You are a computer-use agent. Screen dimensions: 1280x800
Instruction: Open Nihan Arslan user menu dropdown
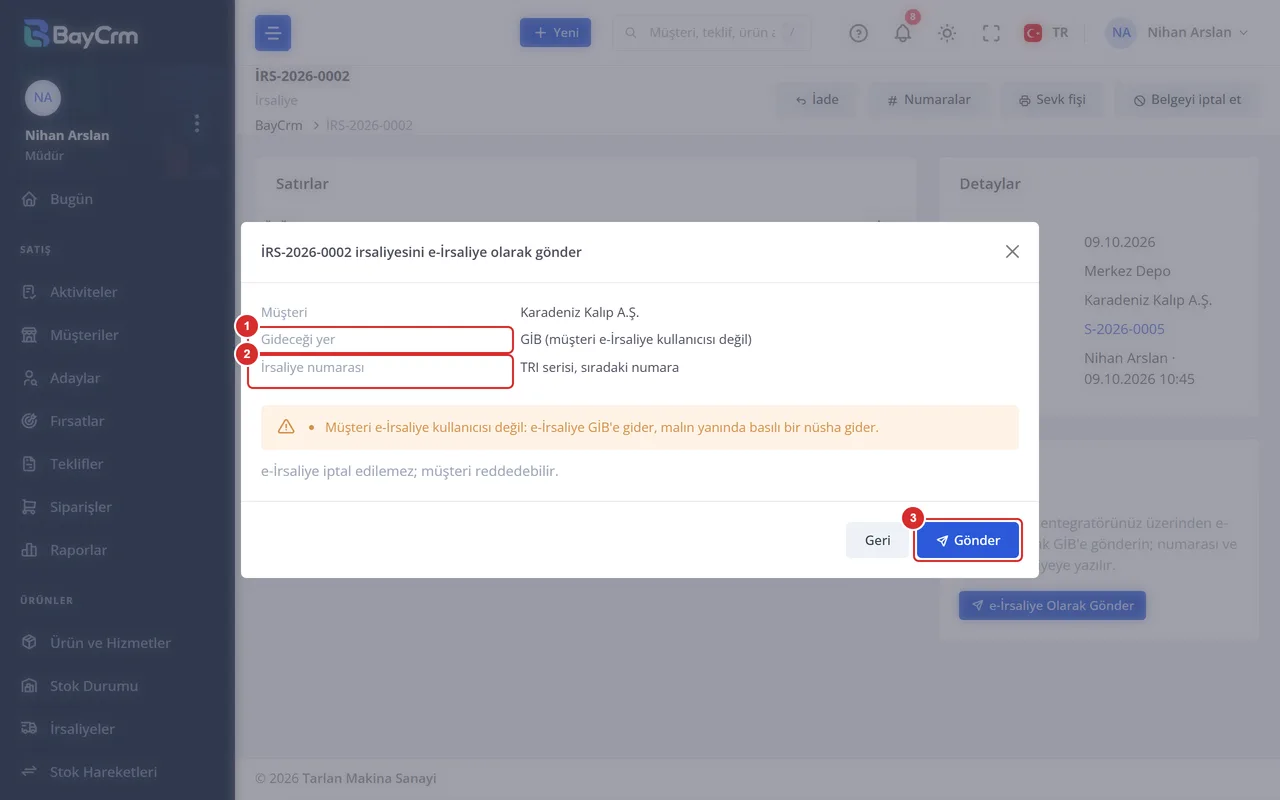[1178, 32]
